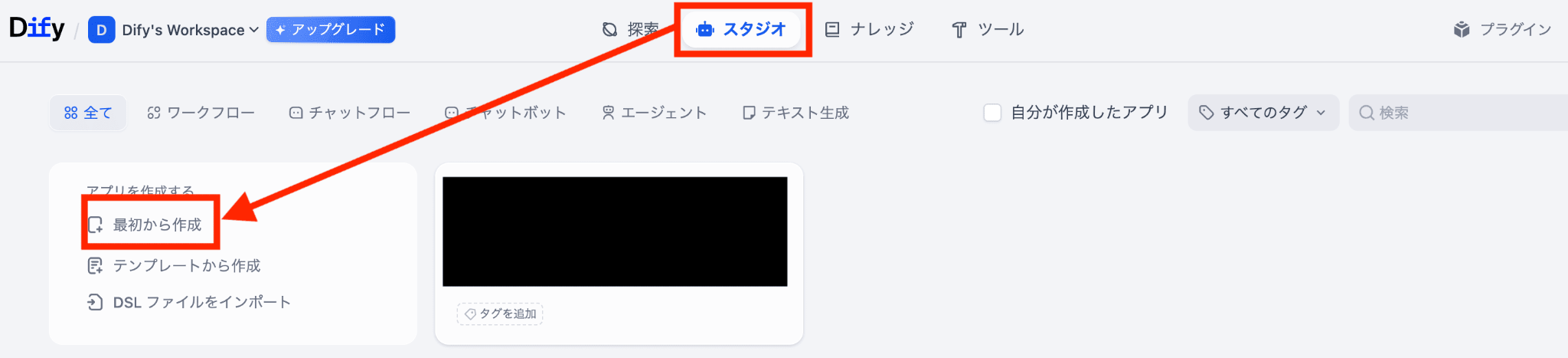
Task: Click the ナレッジ book icon
Action: tap(832, 30)
